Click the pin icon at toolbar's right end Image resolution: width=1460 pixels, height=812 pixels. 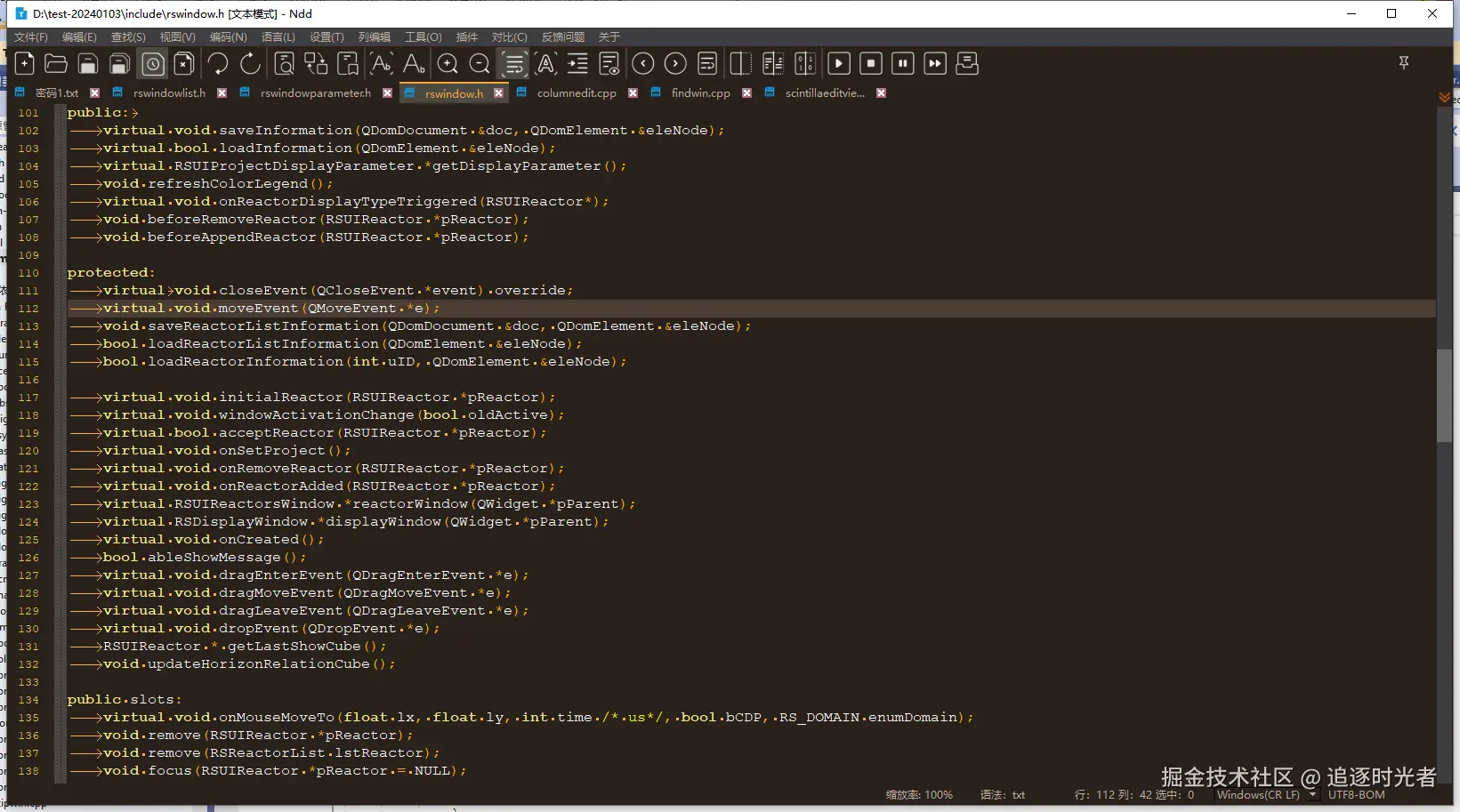(x=1404, y=62)
